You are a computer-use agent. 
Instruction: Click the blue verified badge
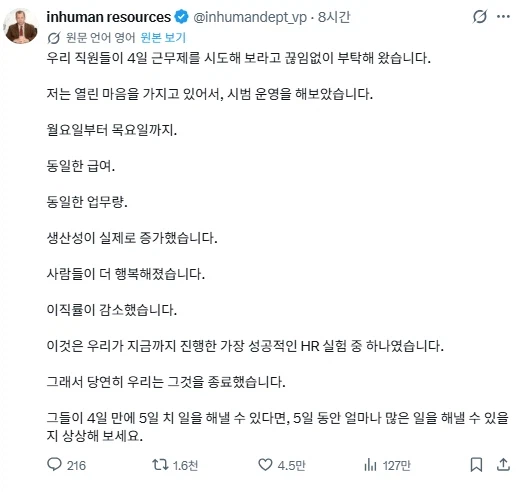(182, 17)
